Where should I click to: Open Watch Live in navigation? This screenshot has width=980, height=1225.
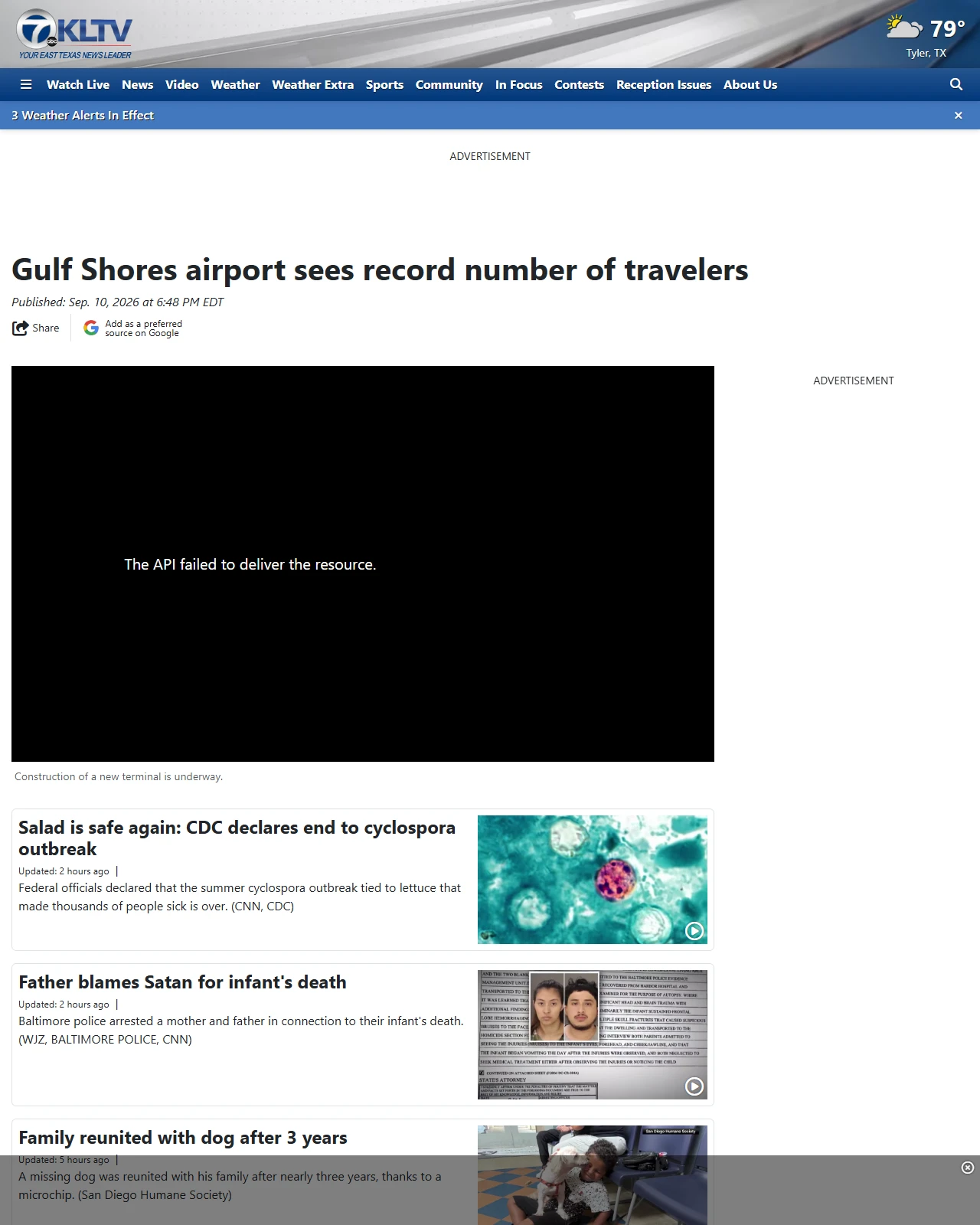coord(78,85)
